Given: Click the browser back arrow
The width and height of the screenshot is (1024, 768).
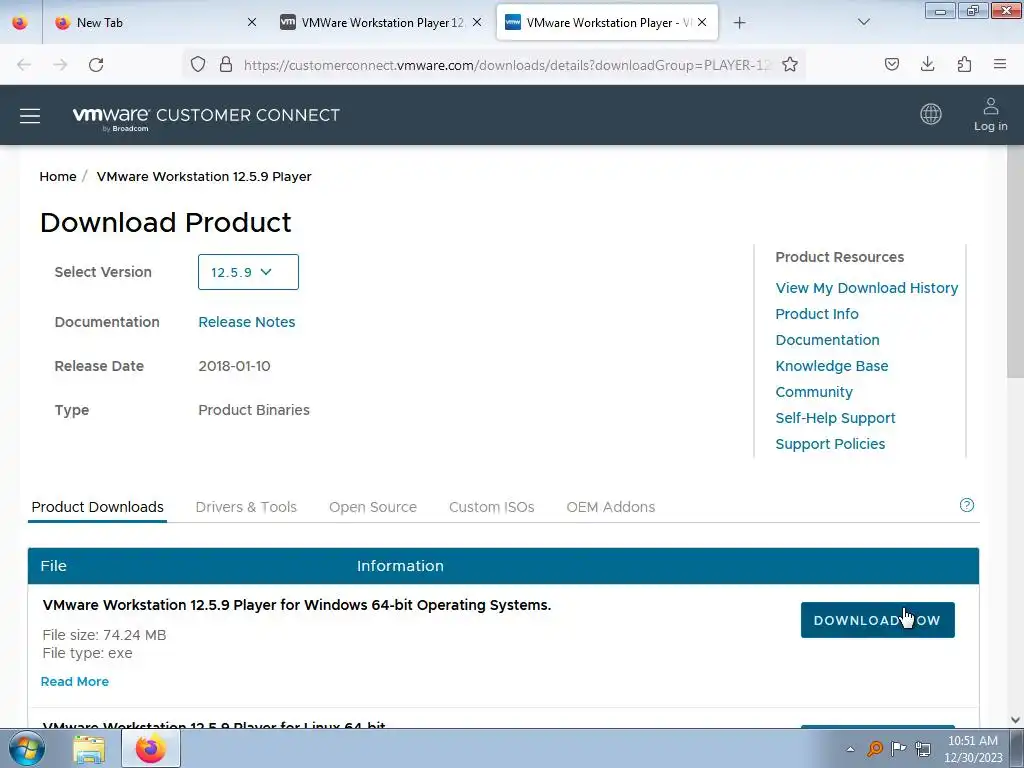Looking at the screenshot, I should click(24, 64).
